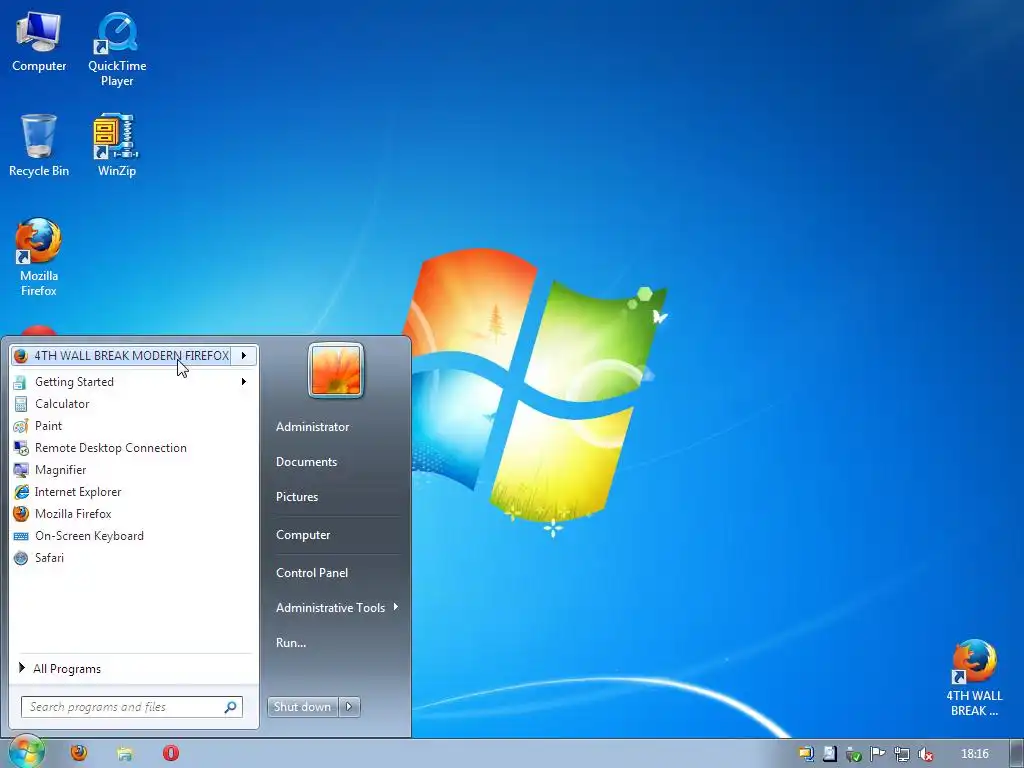Launch Calculator from the Start menu

point(131,404)
